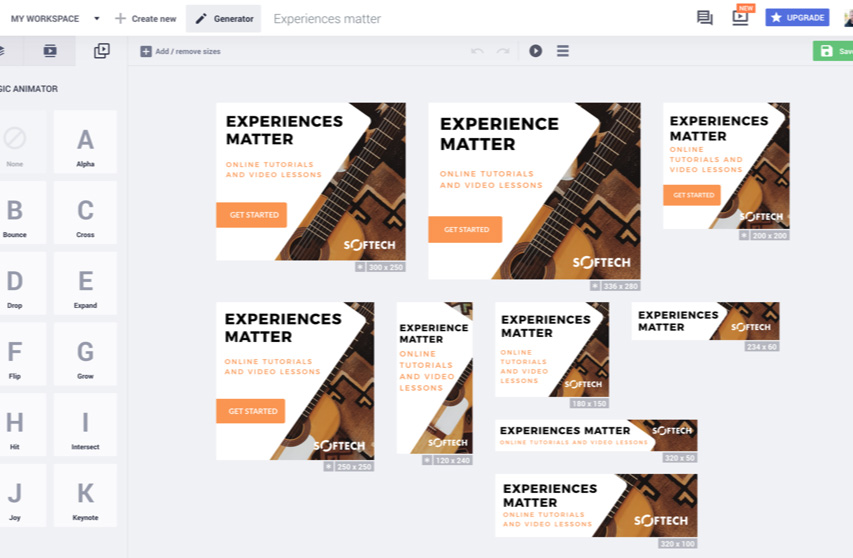This screenshot has width=853, height=558.
Task: Select the 336 x 280 banner thumbnail
Action: click(x=534, y=191)
